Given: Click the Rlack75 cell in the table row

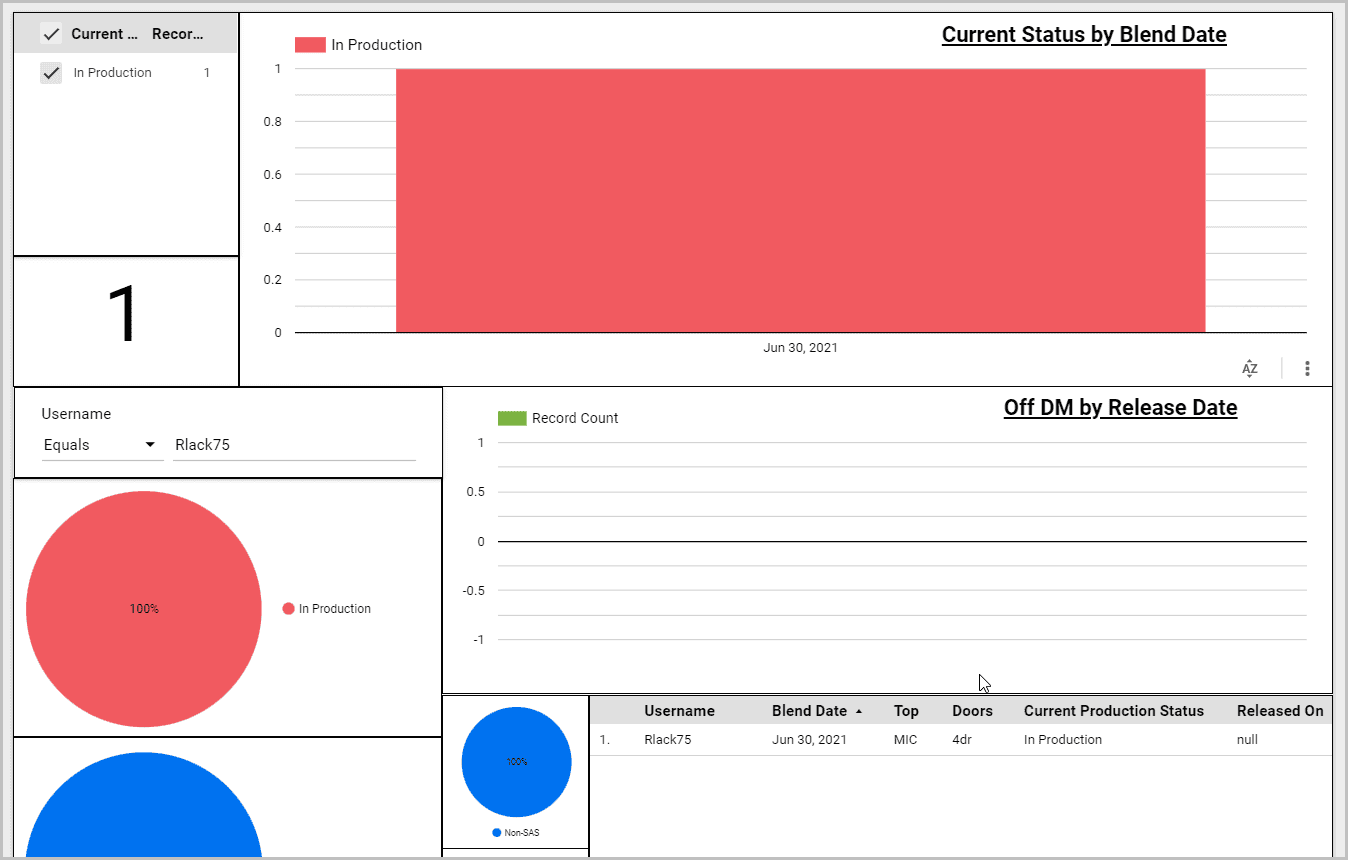Looking at the screenshot, I should click(x=667, y=740).
